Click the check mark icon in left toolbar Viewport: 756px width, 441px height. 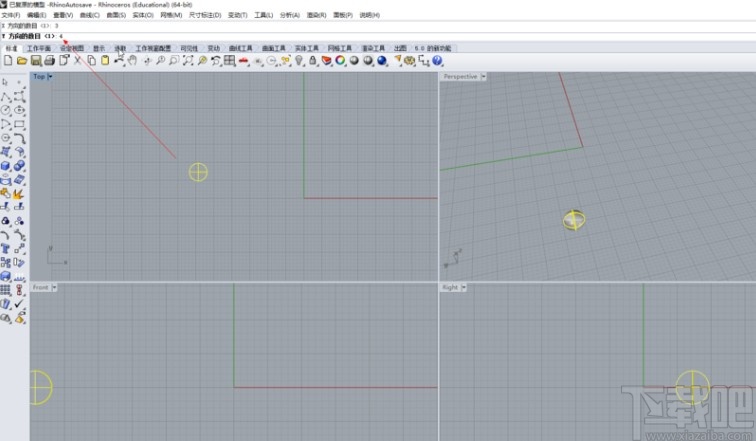19,305
